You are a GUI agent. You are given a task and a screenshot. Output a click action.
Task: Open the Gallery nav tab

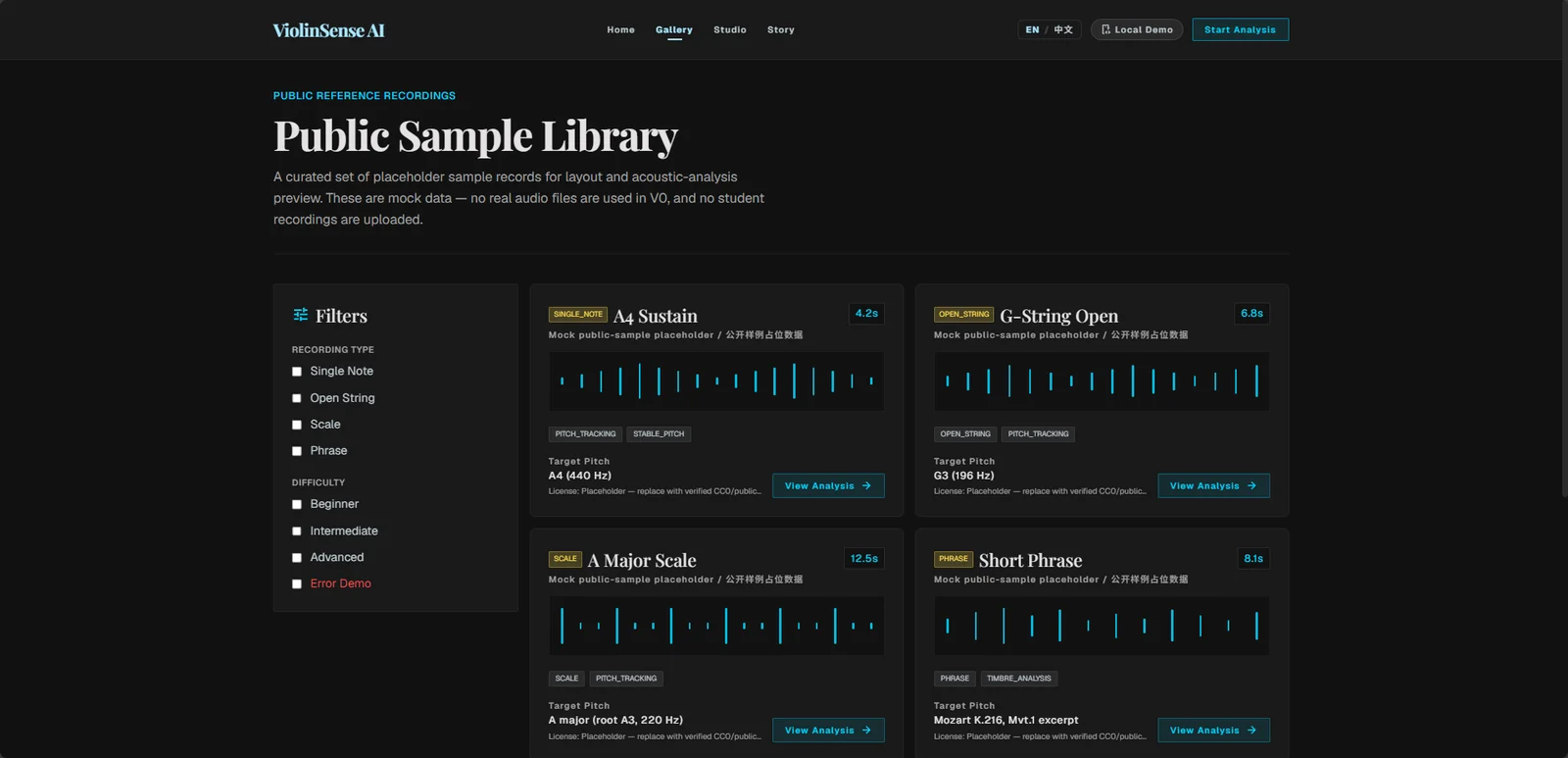(674, 29)
